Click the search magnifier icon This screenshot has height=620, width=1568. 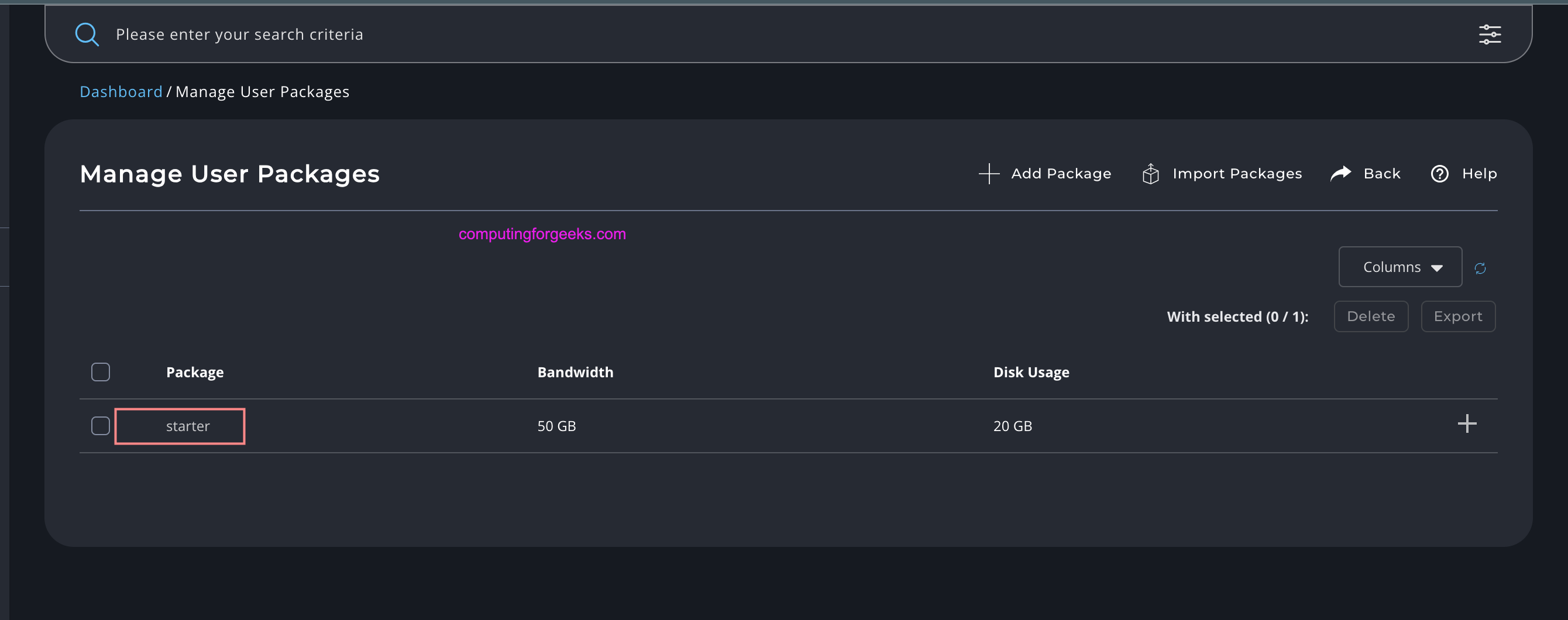(87, 34)
